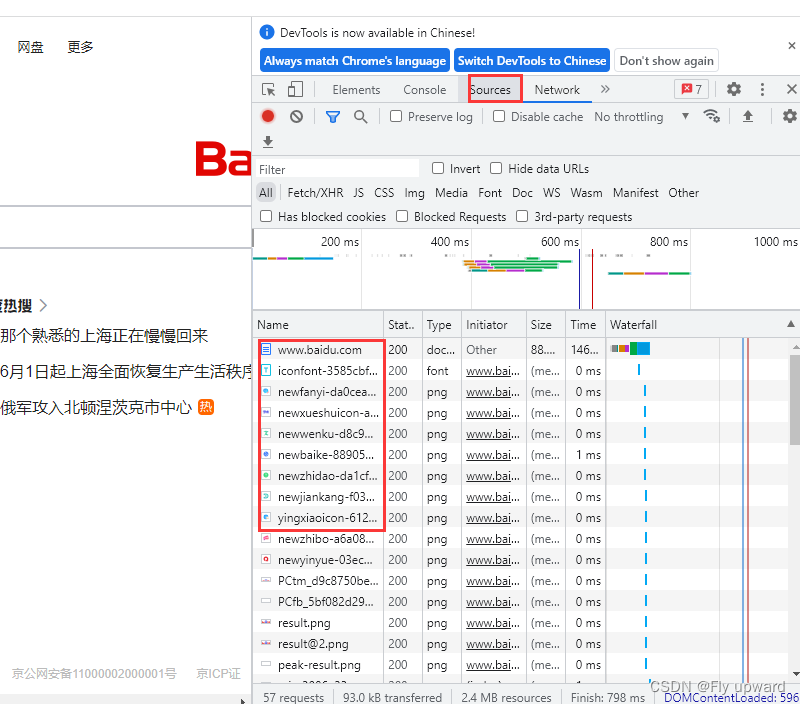
Task: Click Switch DevTools to Chinese button
Action: click(x=532, y=61)
